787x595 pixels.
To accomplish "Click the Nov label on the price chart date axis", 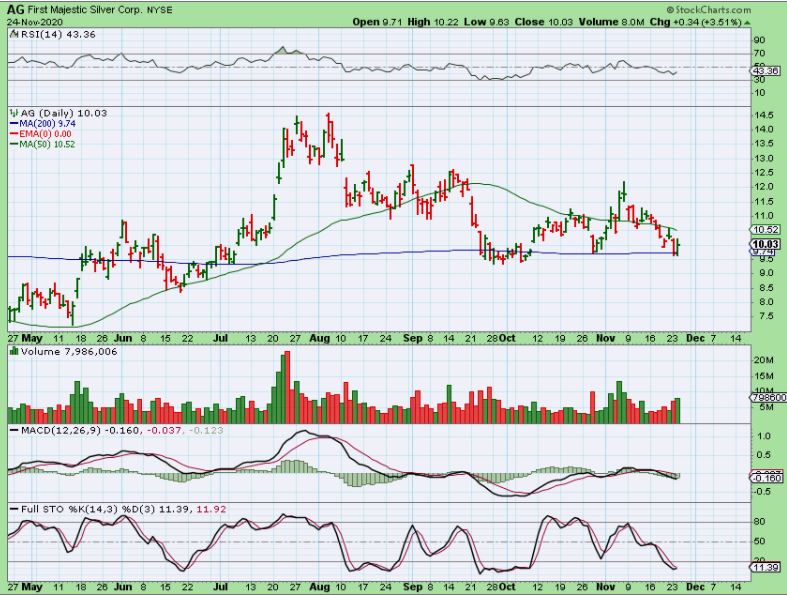I will [x=605, y=338].
